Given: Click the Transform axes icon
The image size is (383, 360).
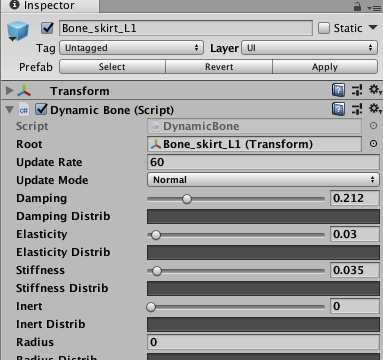Looking at the screenshot, I should 24,90.
